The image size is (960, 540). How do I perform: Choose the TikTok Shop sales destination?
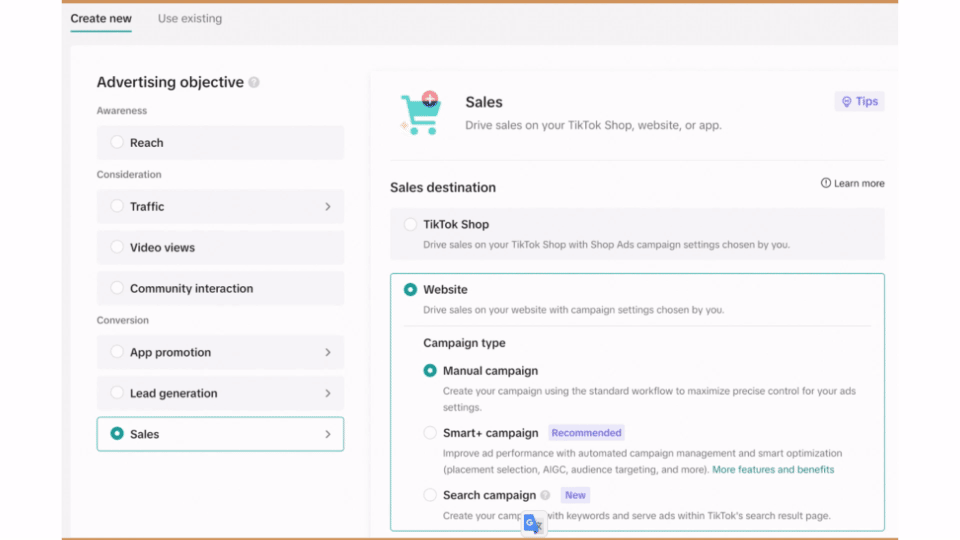[410, 225]
